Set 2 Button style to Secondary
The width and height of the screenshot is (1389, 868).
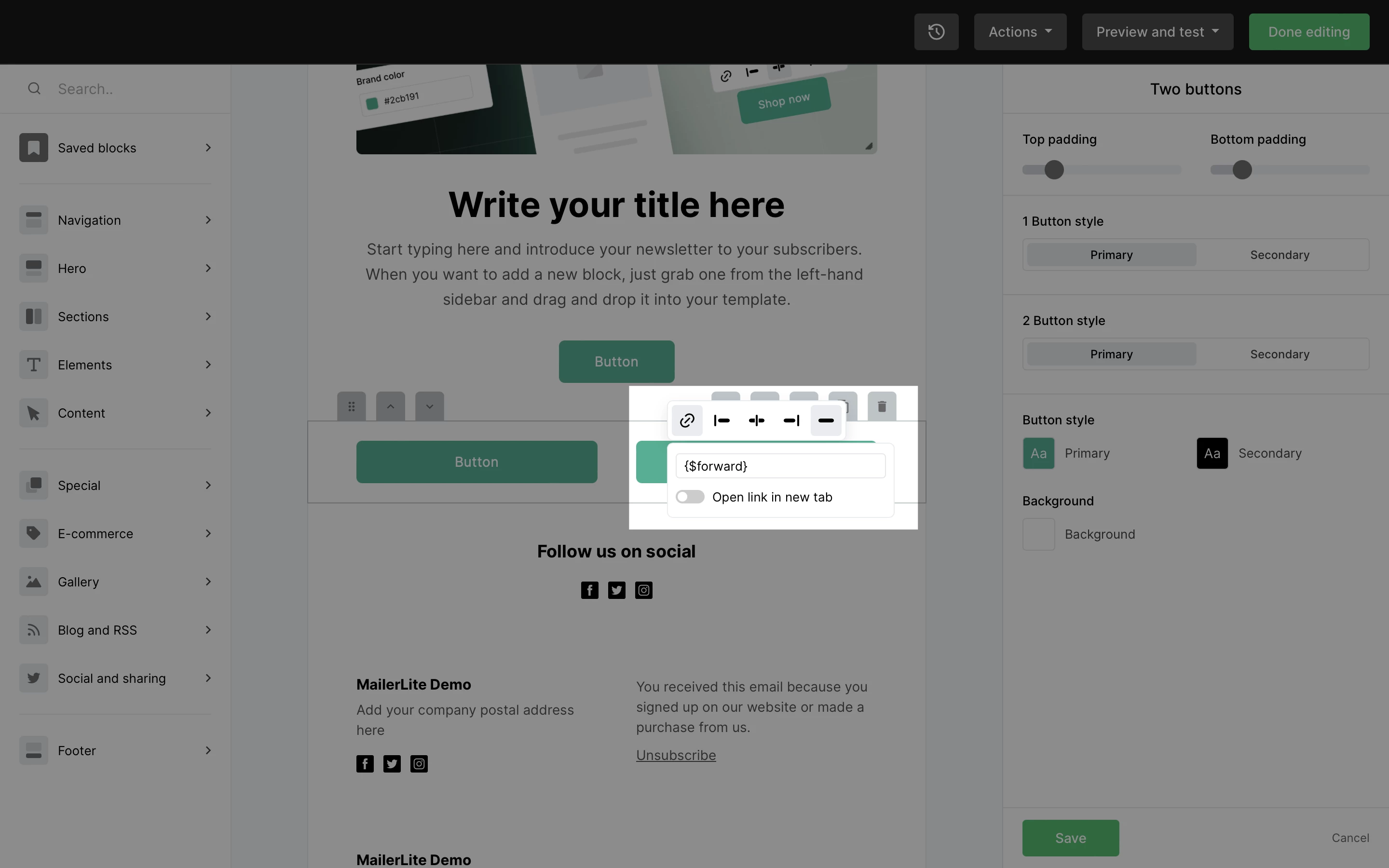tap(1280, 354)
